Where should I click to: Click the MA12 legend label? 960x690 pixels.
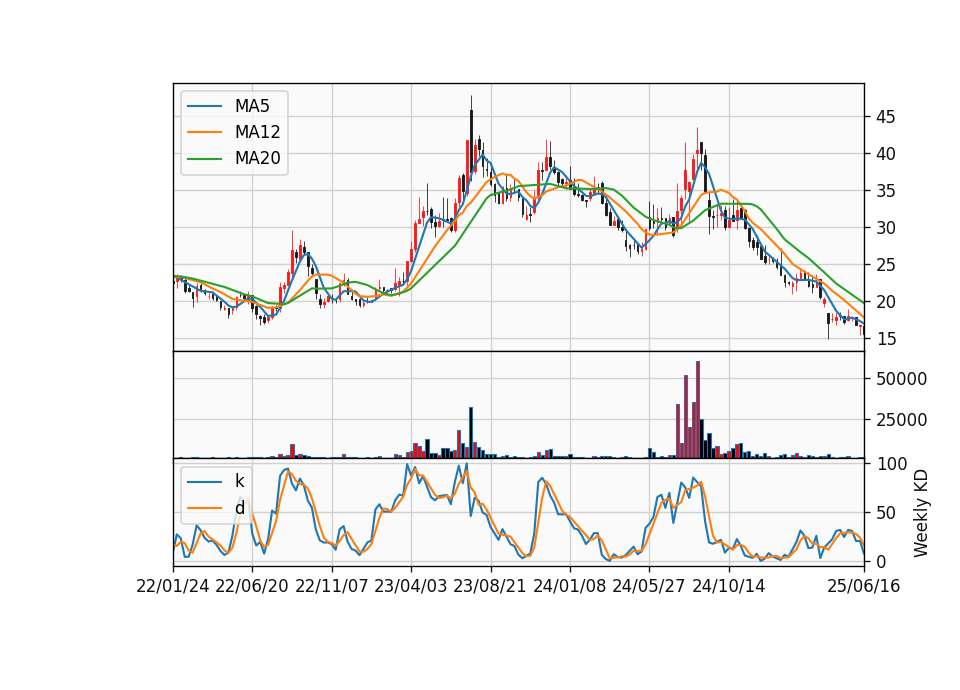257,132
